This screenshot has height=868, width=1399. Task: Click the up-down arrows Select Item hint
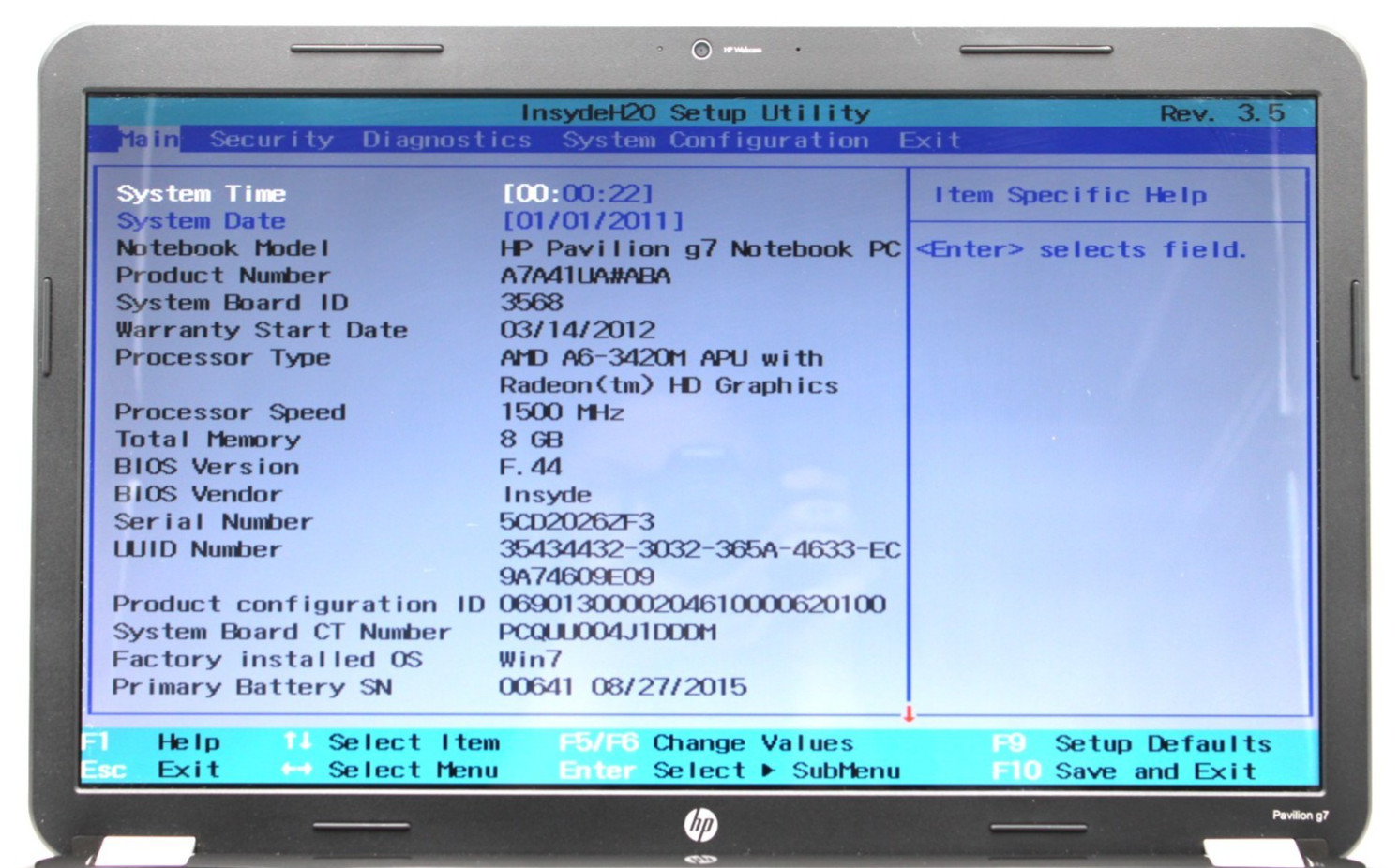(x=392, y=742)
